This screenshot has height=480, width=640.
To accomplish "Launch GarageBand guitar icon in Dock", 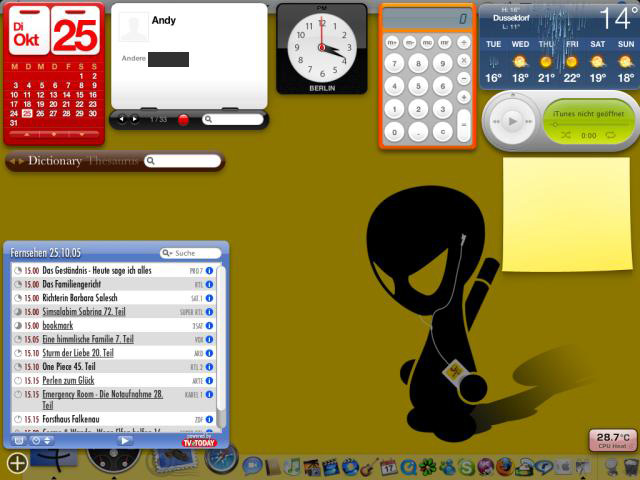I will 369,467.
